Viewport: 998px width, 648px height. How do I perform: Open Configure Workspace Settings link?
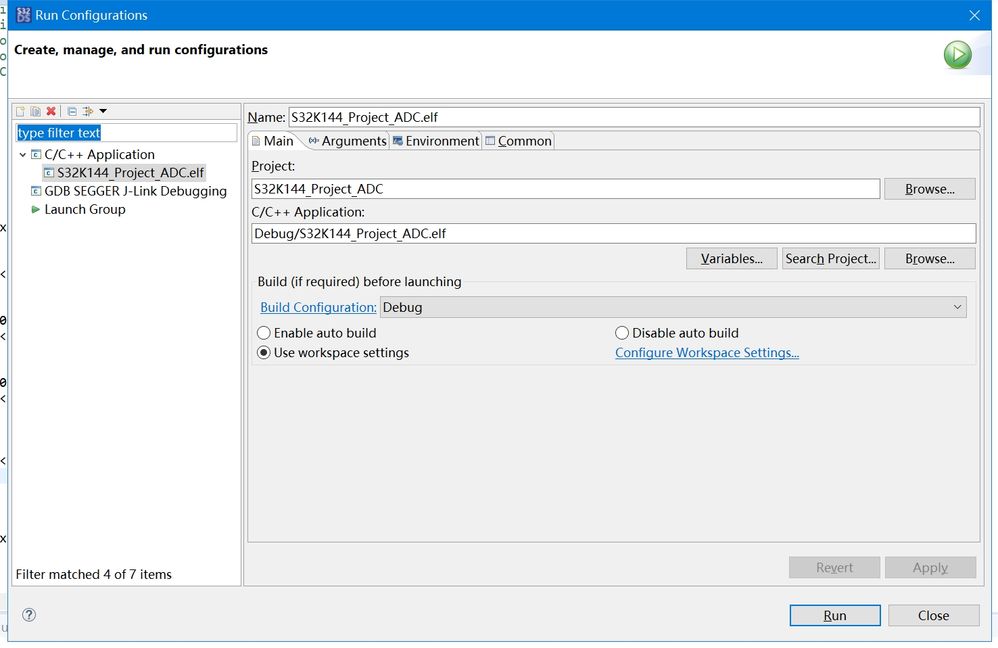[x=706, y=353]
